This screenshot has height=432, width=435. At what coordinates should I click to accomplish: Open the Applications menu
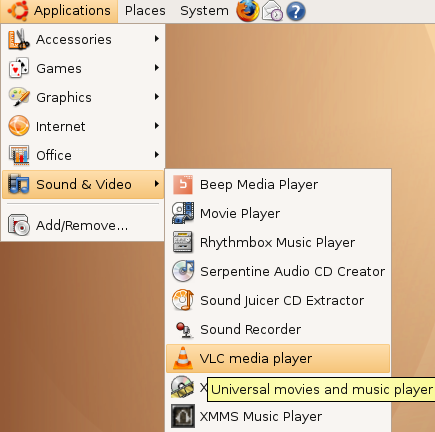coord(59,11)
